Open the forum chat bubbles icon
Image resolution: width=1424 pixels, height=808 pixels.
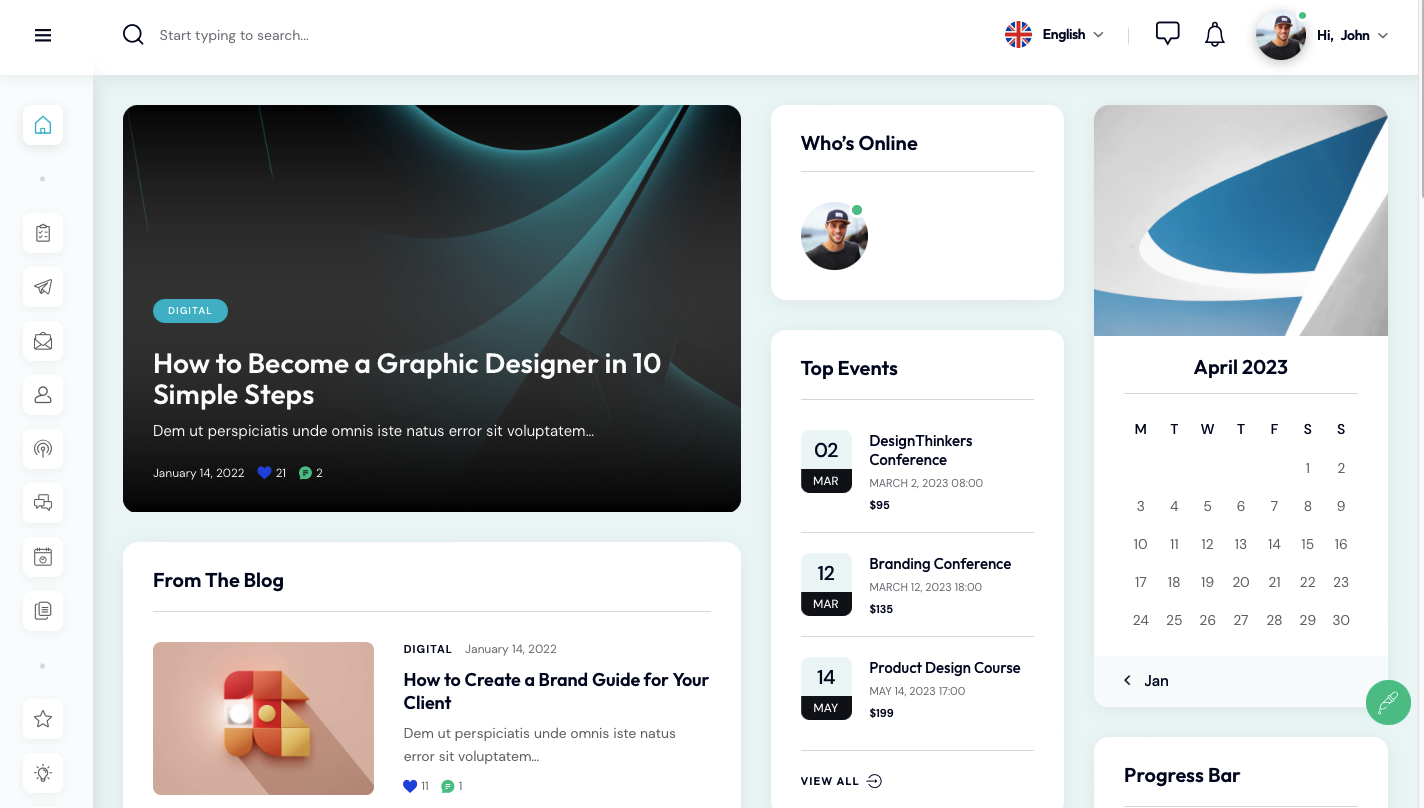[42, 503]
